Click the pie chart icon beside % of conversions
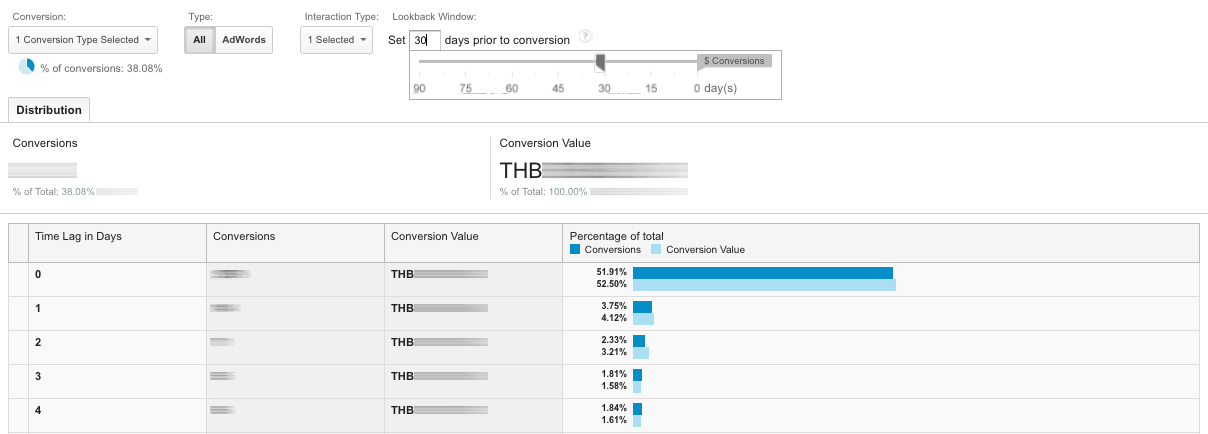The height and width of the screenshot is (434, 1208). (26, 66)
